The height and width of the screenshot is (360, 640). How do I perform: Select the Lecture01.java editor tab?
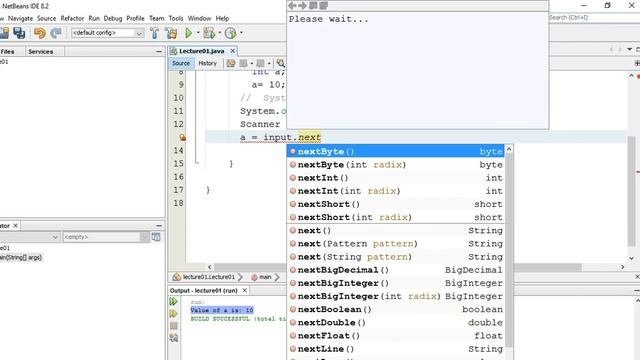pyautogui.click(x=201, y=51)
